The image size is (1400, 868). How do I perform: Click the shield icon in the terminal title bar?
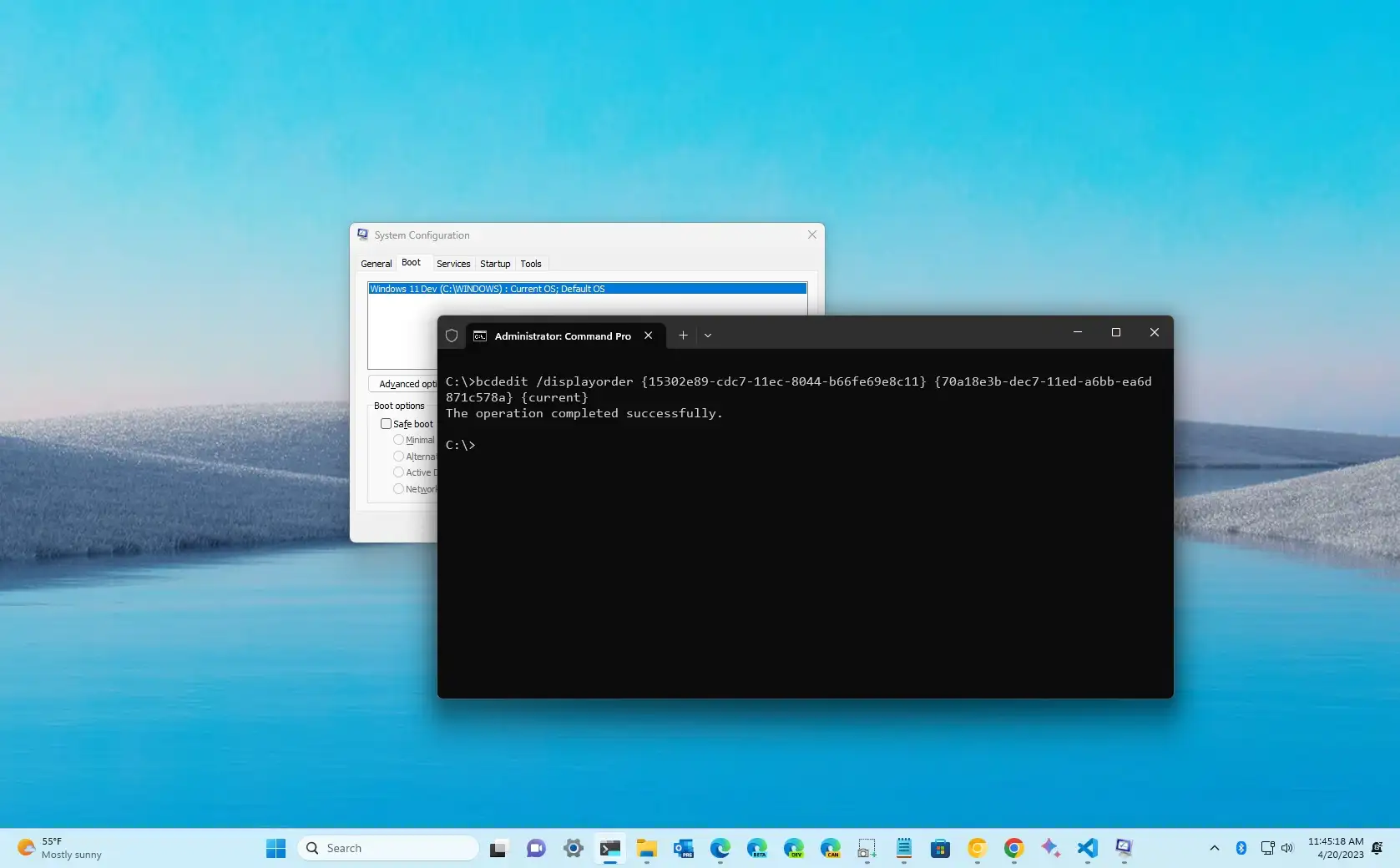click(452, 336)
